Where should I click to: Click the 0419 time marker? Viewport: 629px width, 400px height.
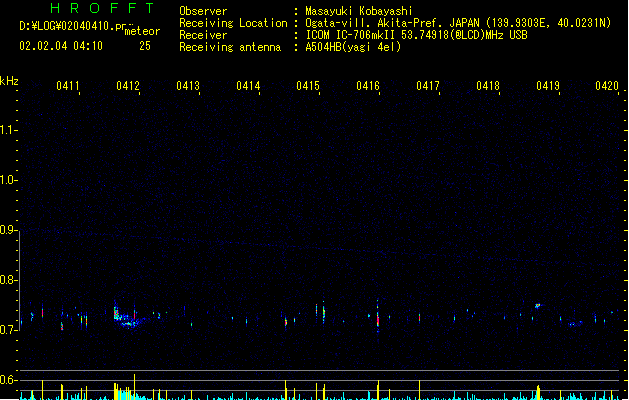(548, 86)
